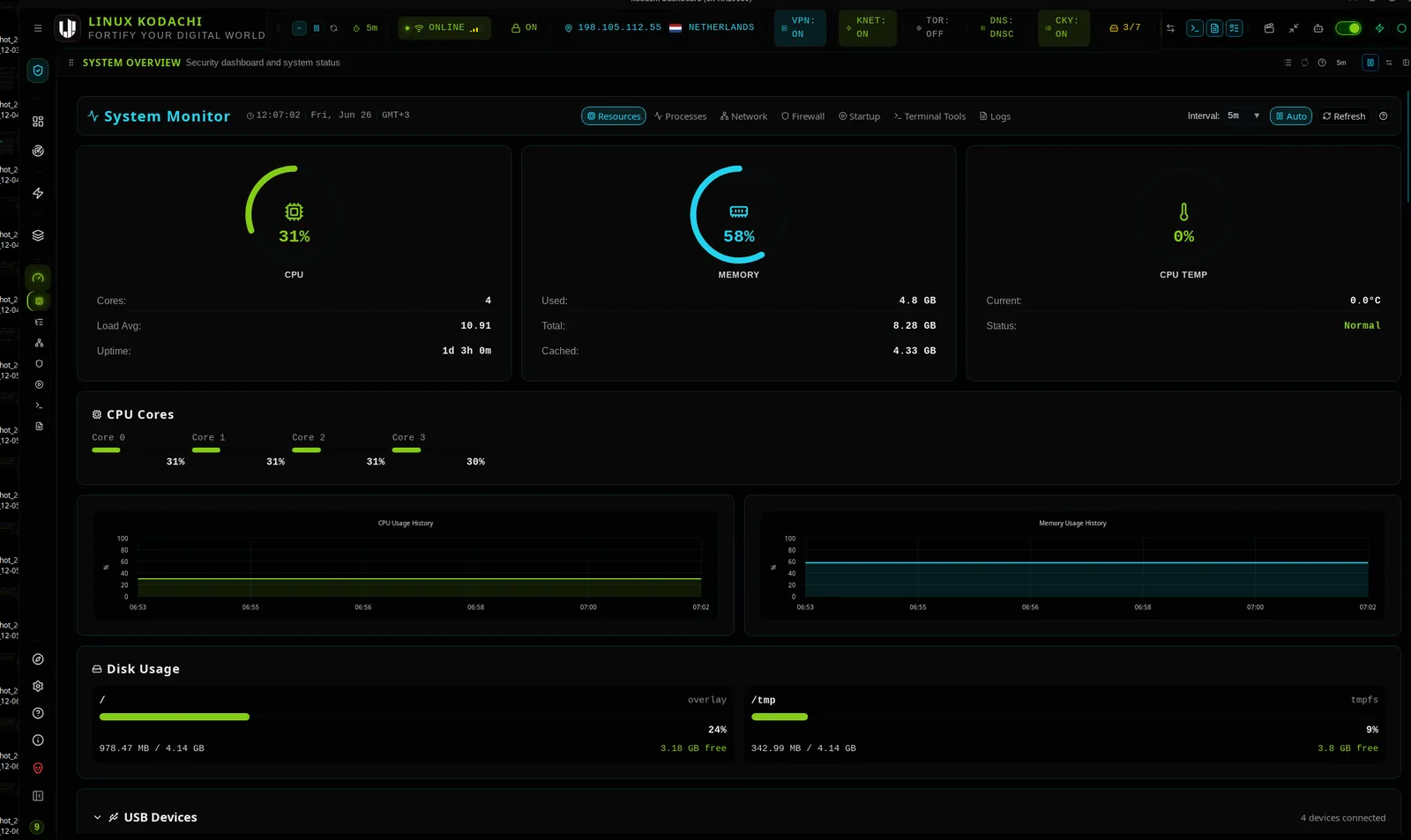Click the question mark help sidebar icon
The image size is (1411, 840).
click(38, 714)
